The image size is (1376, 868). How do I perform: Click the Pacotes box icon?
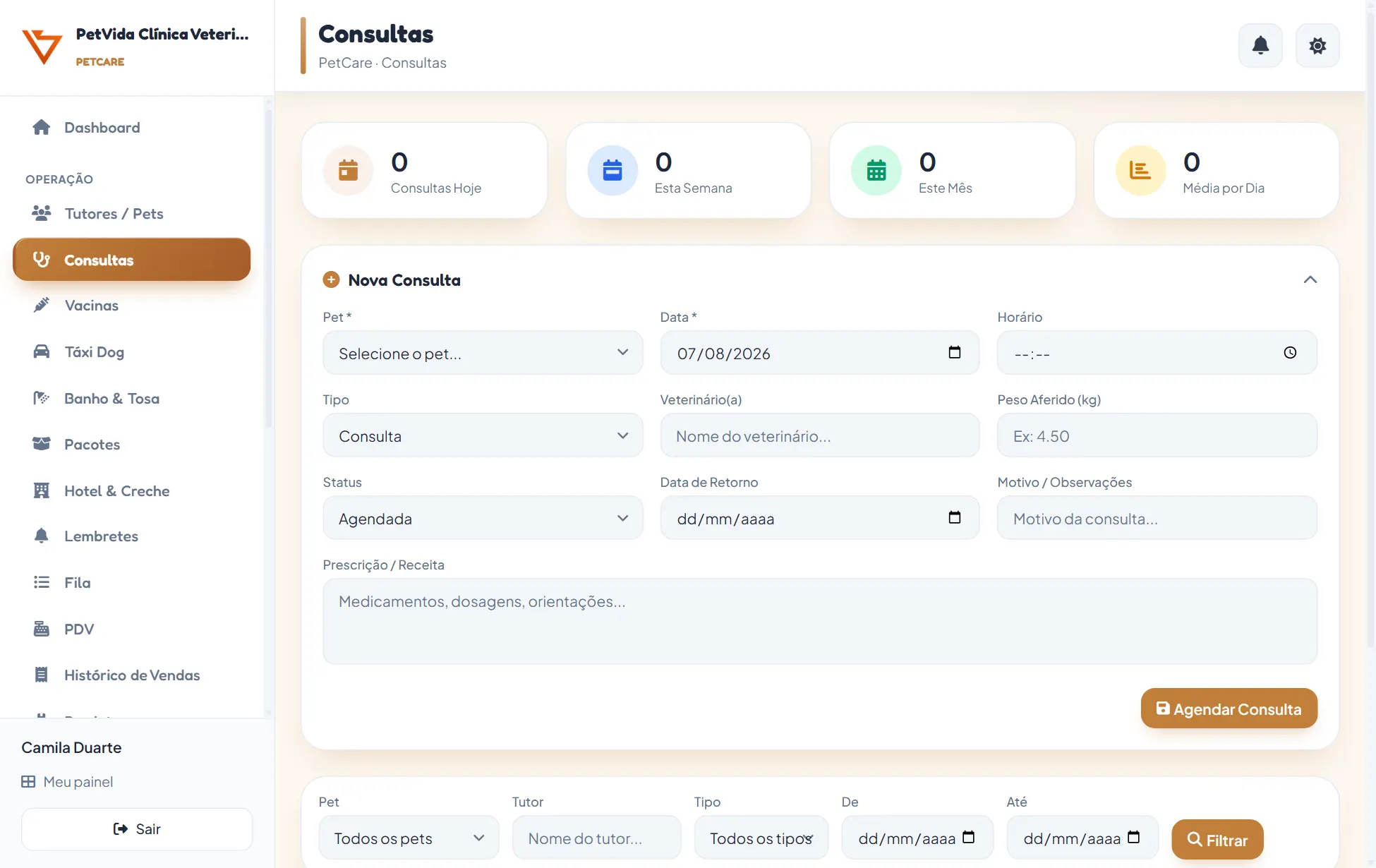[42, 444]
